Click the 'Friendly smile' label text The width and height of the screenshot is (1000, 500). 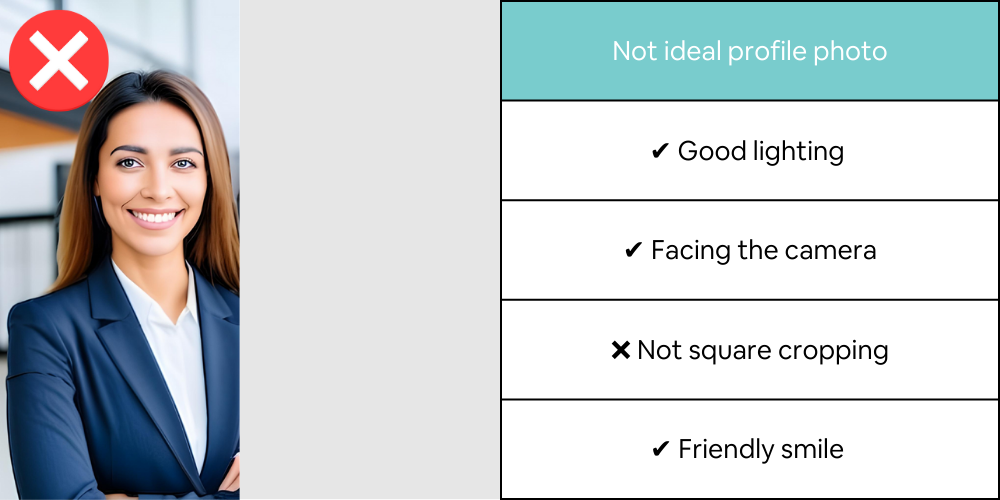coord(761,450)
